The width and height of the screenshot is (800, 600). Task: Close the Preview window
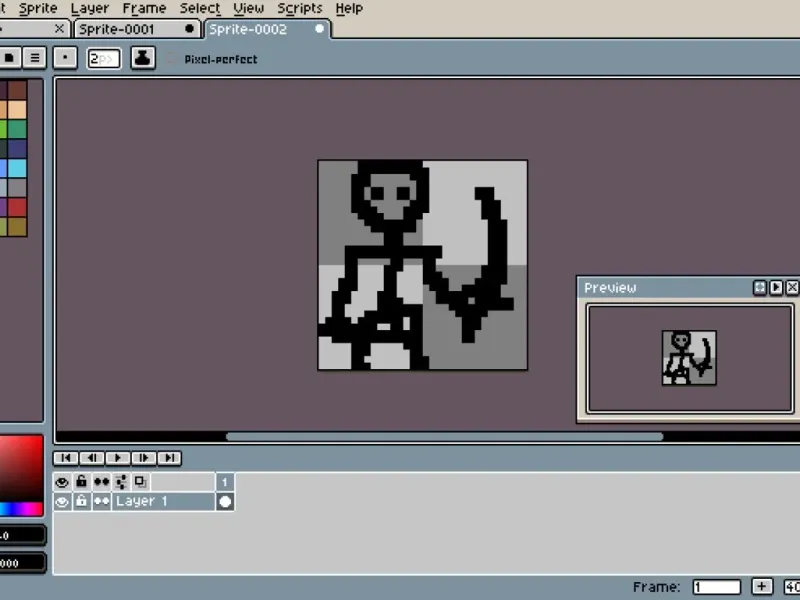[792, 288]
